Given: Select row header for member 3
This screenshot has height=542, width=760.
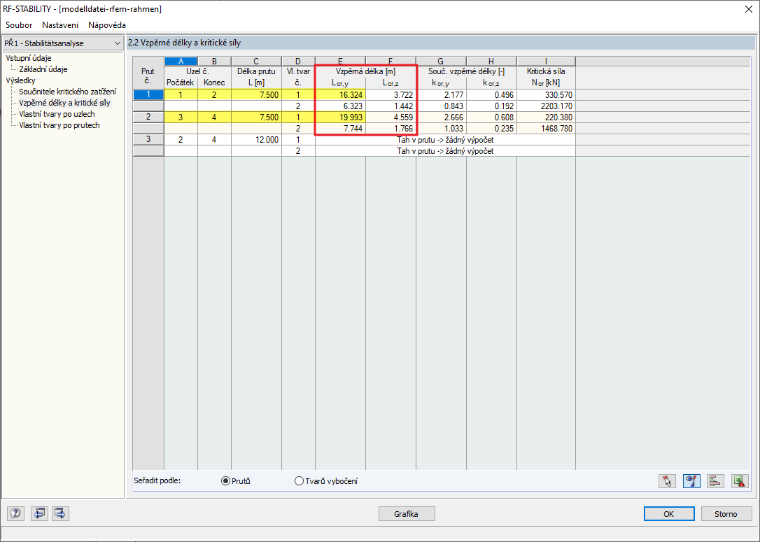Looking at the screenshot, I should coord(148,140).
